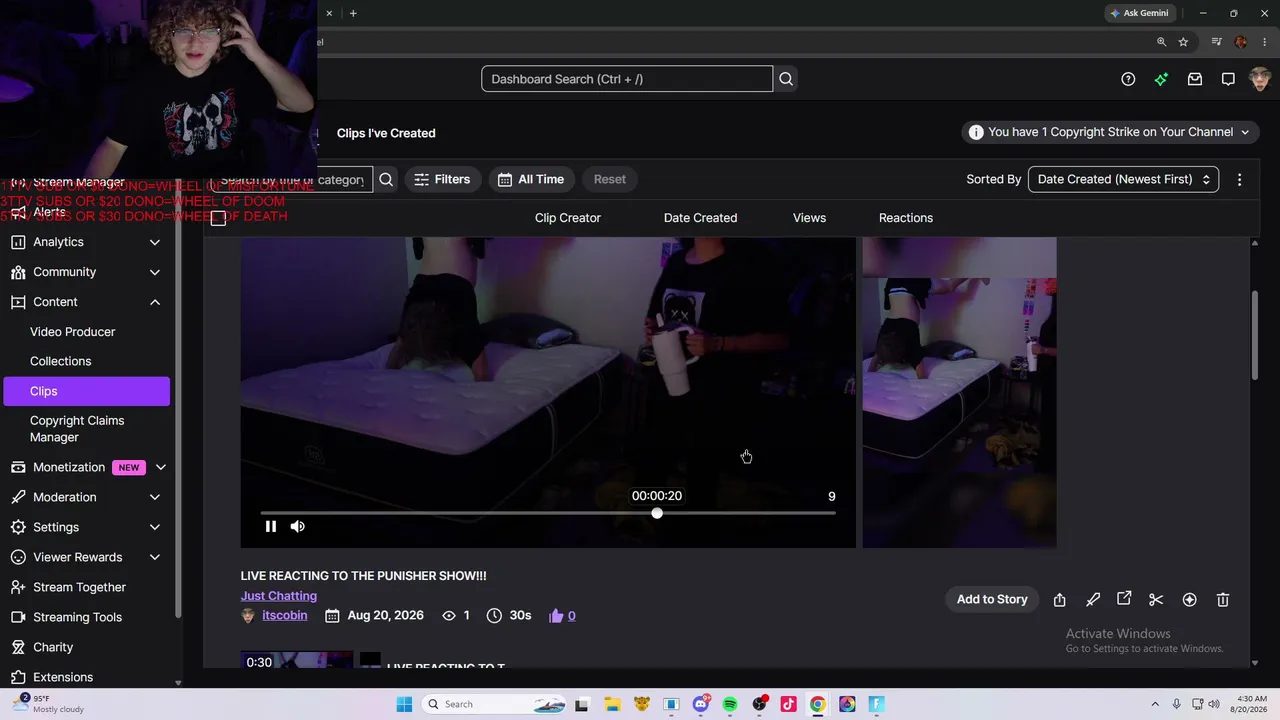Open Discord from the taskbar
Screen dimensions: 1280x720
click(x=701, y=704)
